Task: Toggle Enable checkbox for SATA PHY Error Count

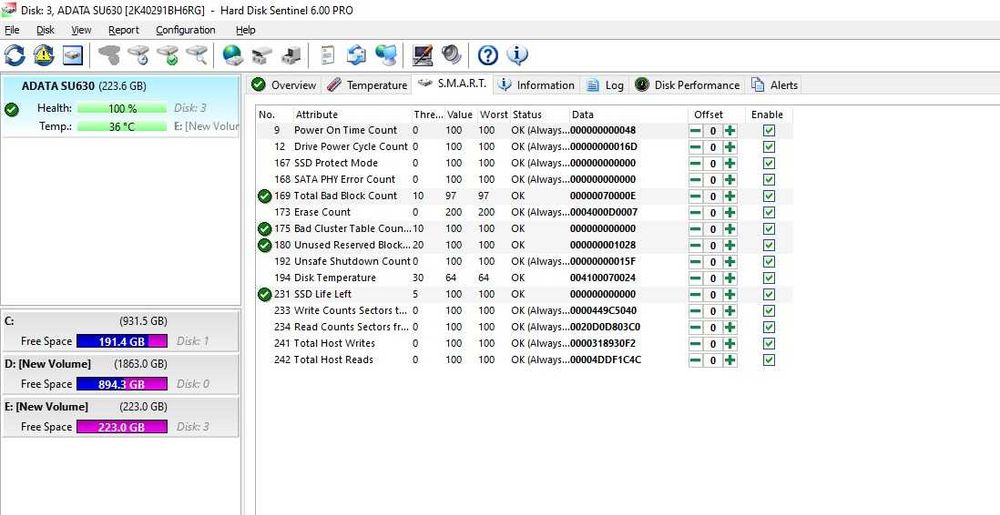Action: click(x=769, y=180)
